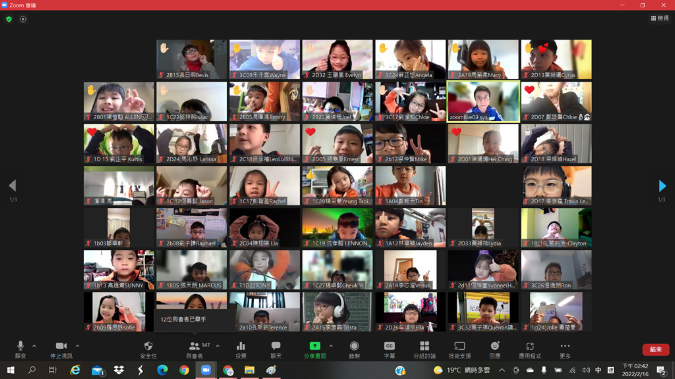The image size is (675, 379).
Task: Open the Polls icon
Action: pos(241,349)
